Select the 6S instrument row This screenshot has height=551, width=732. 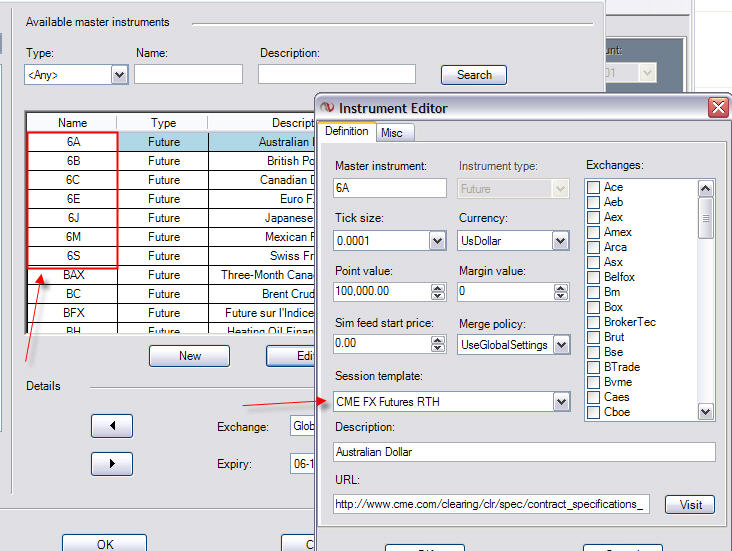pos(172,256)
